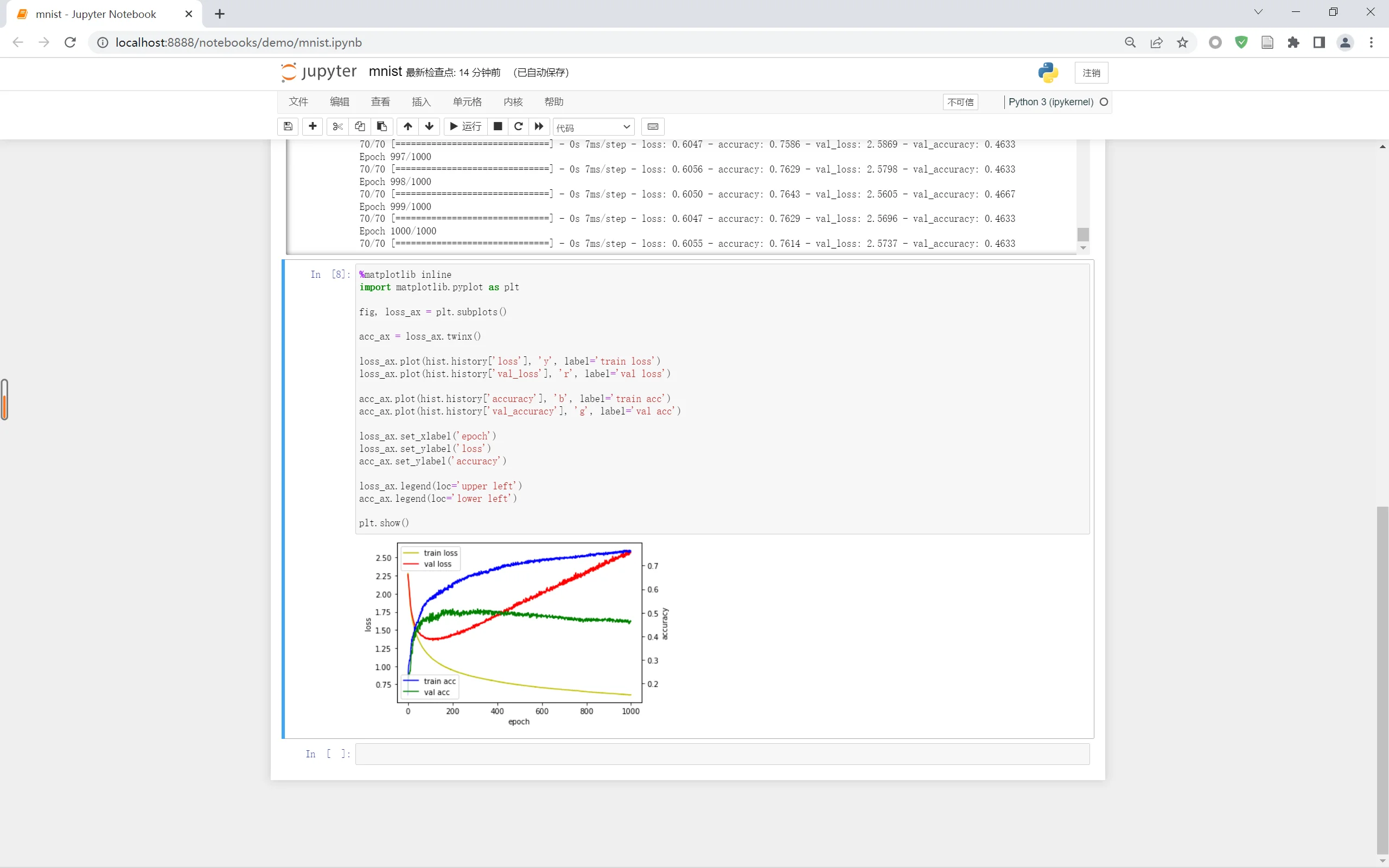Interrupt the kernel with stop icon
The image size is (1389, 868).
point(498,126)
